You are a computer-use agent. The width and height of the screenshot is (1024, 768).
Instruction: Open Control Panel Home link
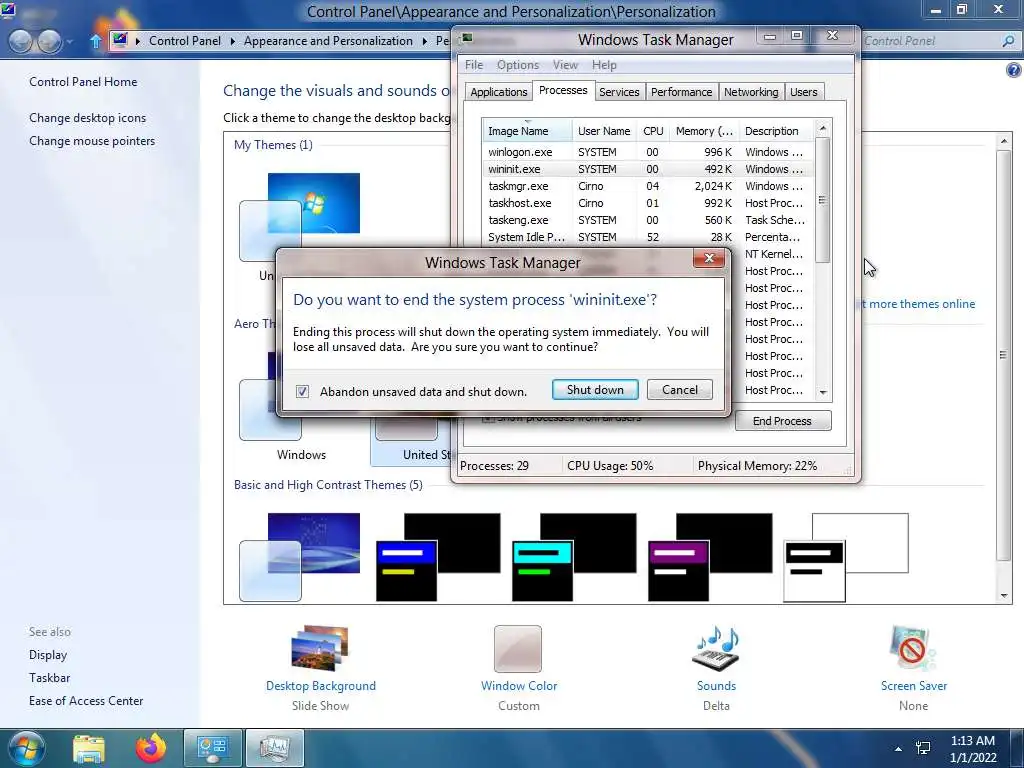point(83,82)
